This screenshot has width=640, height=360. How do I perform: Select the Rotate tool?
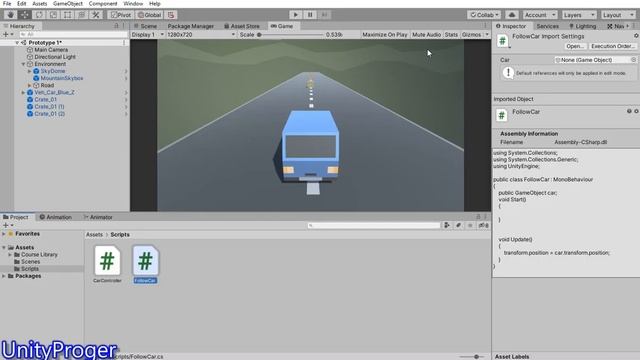(39, 15)
